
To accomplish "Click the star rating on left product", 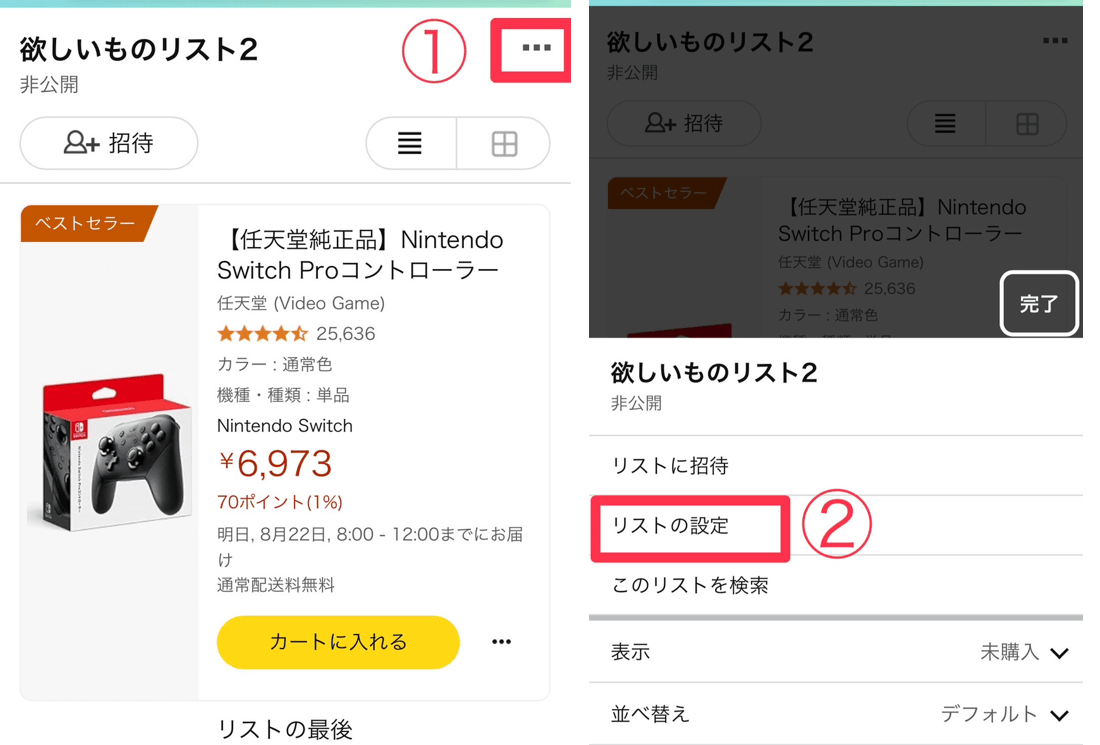I will point(263,334).
